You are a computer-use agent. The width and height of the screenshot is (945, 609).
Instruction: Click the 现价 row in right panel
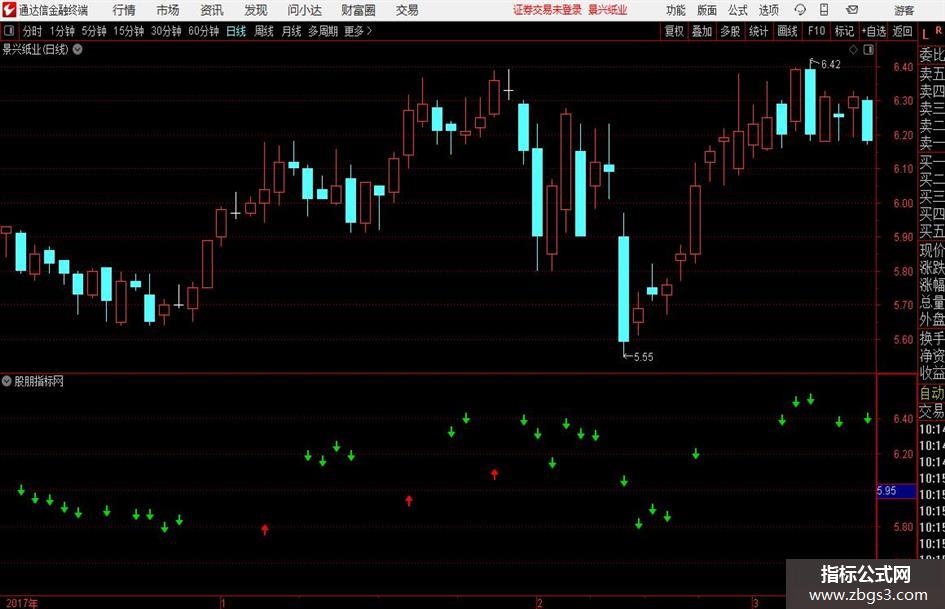point(932,250)
